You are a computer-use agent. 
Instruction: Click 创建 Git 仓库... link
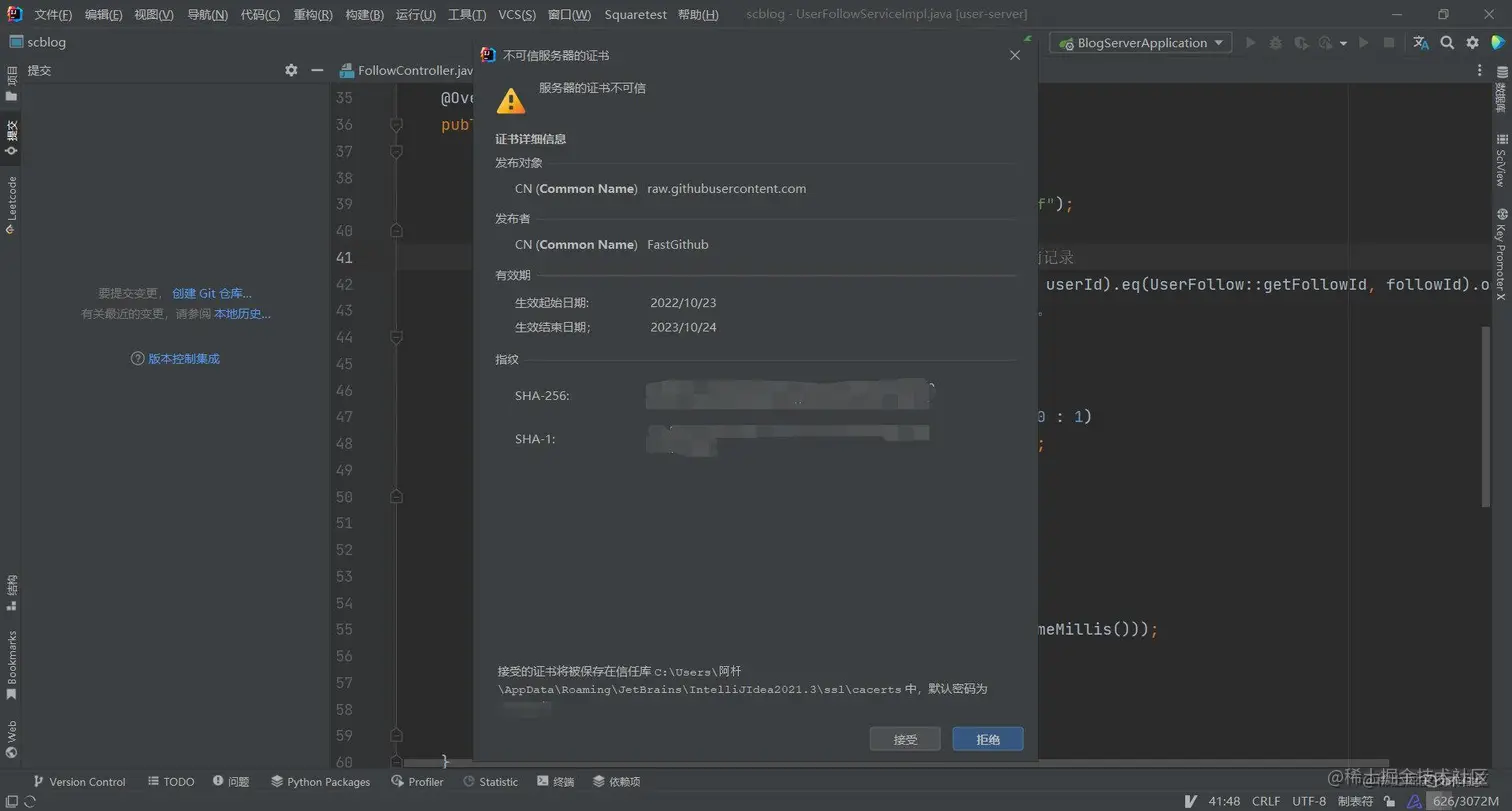(x=212, y=294)
